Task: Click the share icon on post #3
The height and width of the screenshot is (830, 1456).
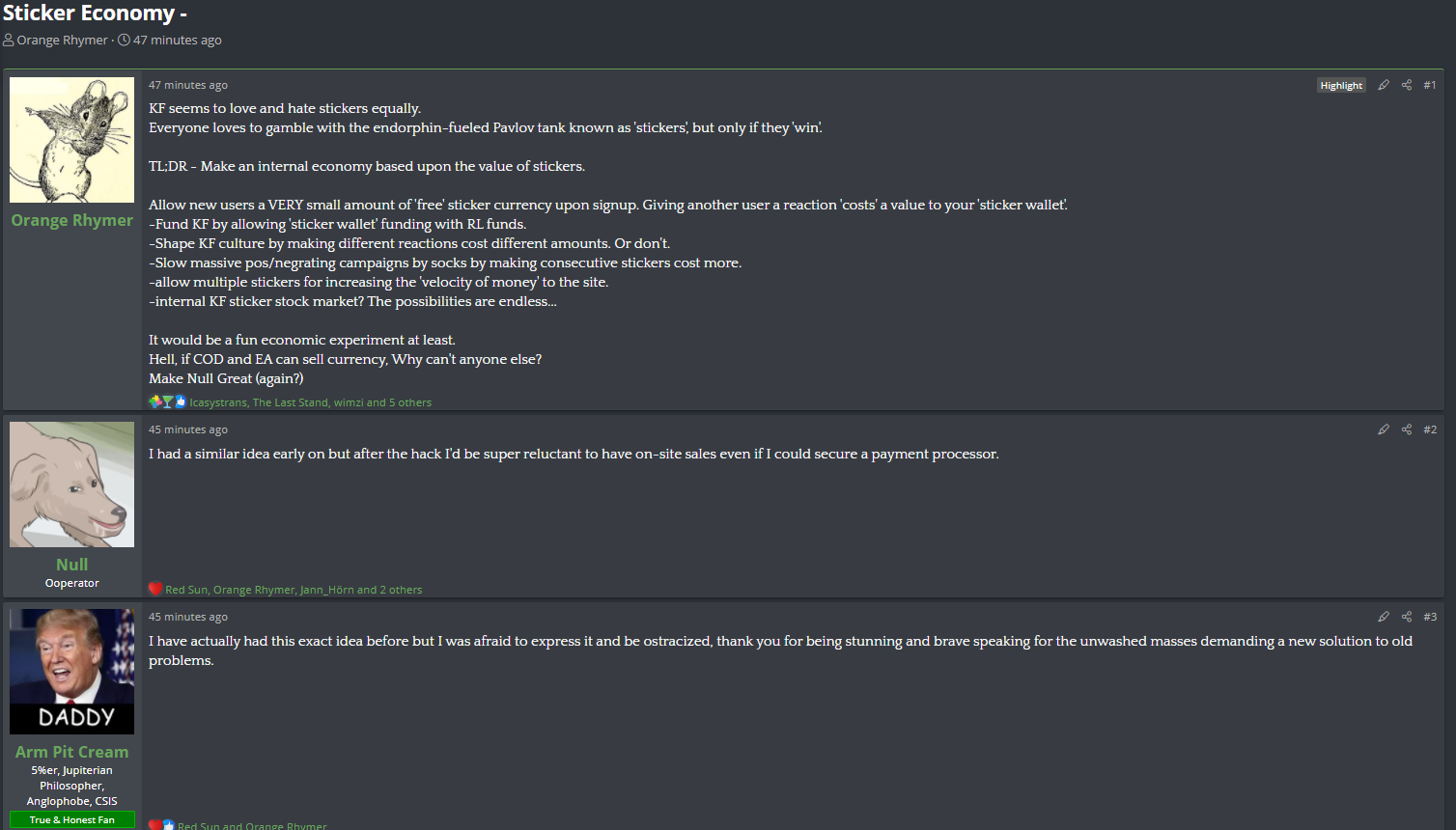Action: [x=1407, y=617]
